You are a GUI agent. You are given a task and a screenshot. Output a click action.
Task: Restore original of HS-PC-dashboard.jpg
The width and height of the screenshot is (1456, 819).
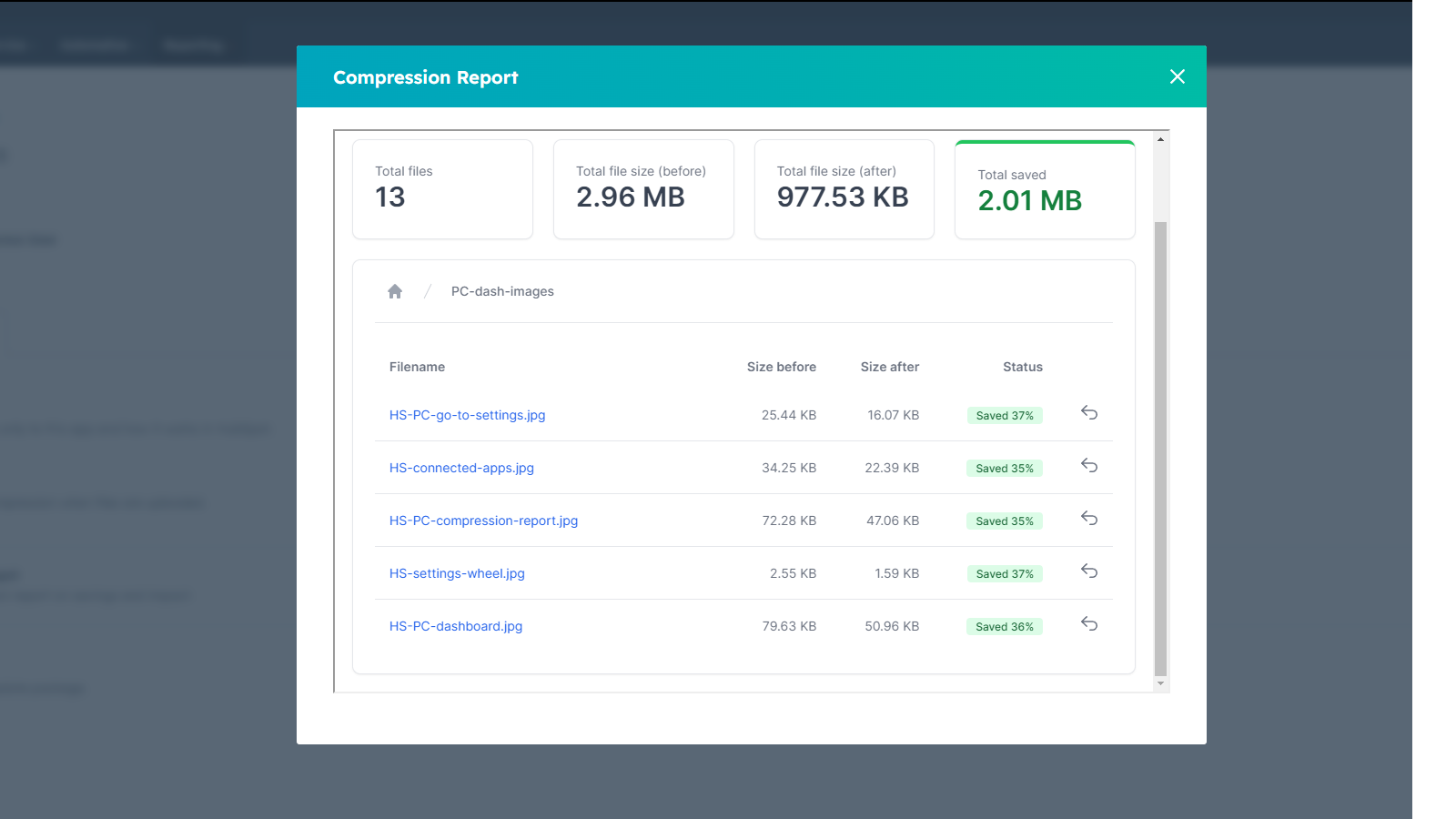click(1088, 625)
